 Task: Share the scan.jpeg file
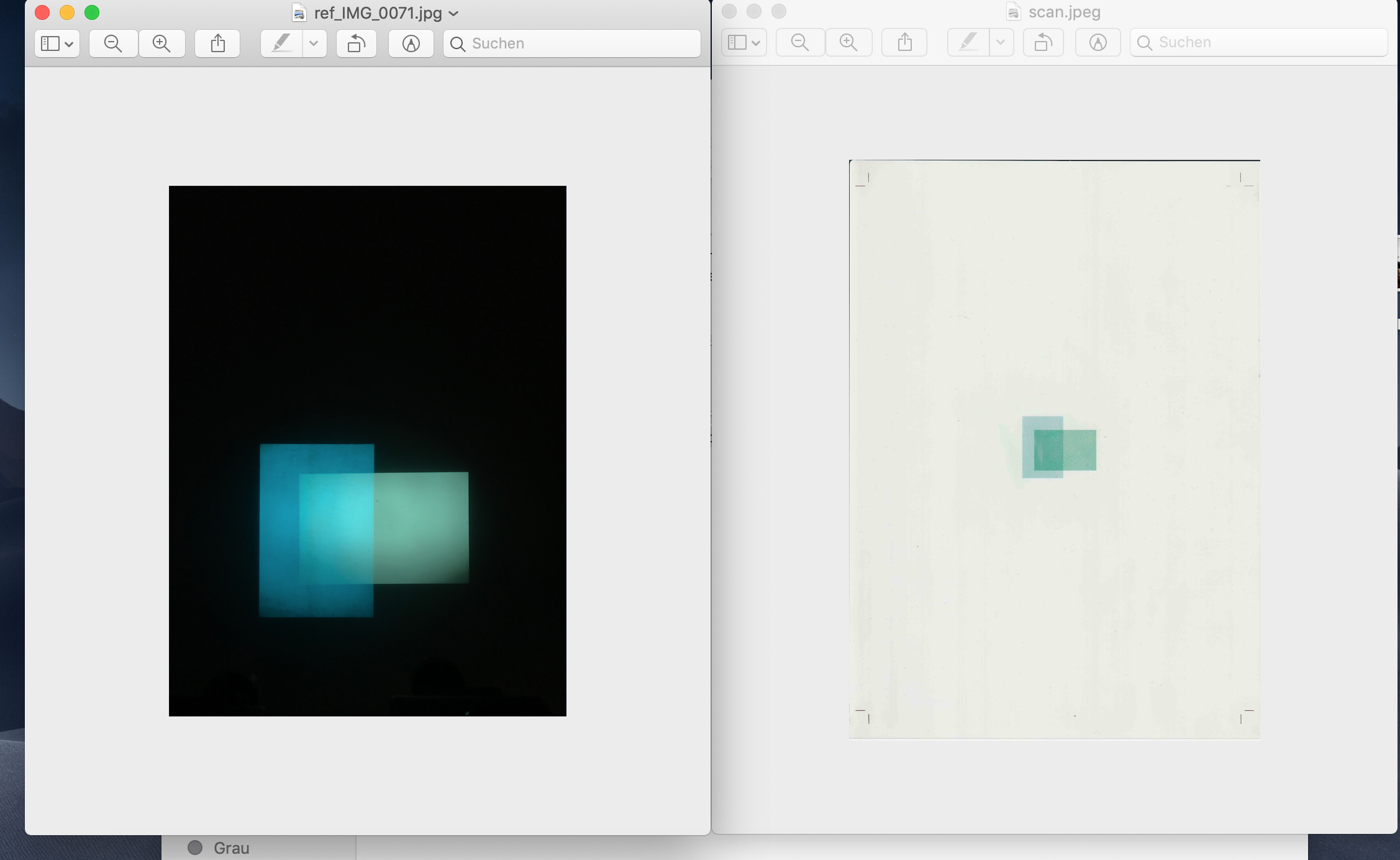tap(904, 42)
